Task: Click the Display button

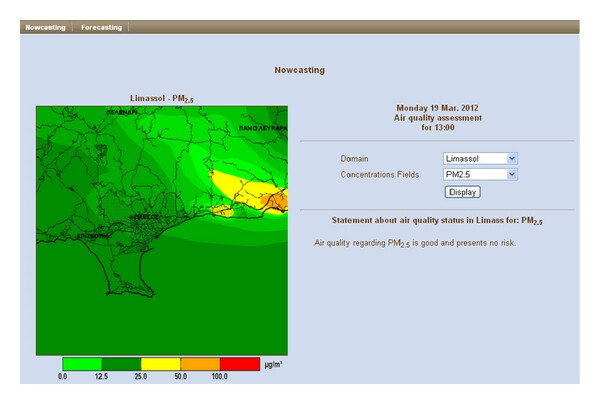Action: pos(462,192)
